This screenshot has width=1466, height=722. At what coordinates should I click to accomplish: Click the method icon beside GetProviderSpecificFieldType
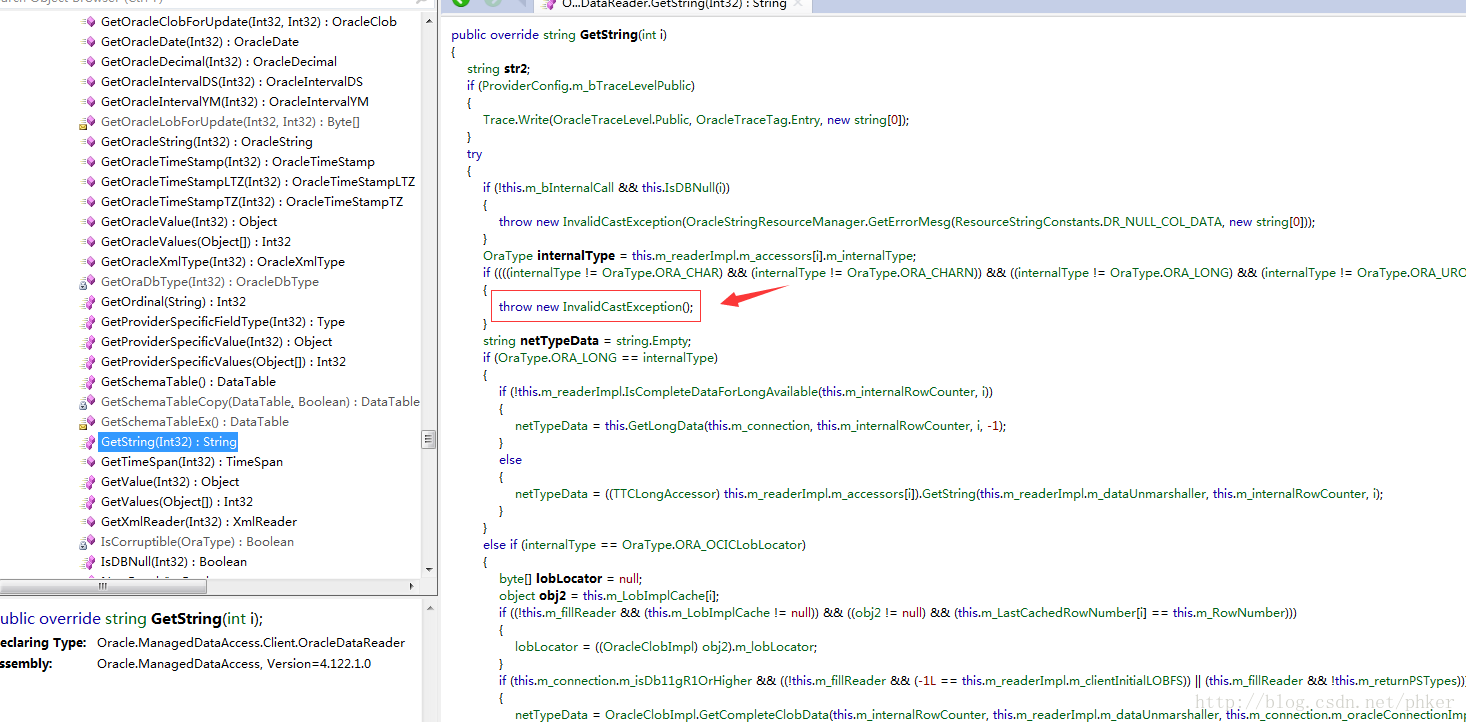(x=88, y=322)
